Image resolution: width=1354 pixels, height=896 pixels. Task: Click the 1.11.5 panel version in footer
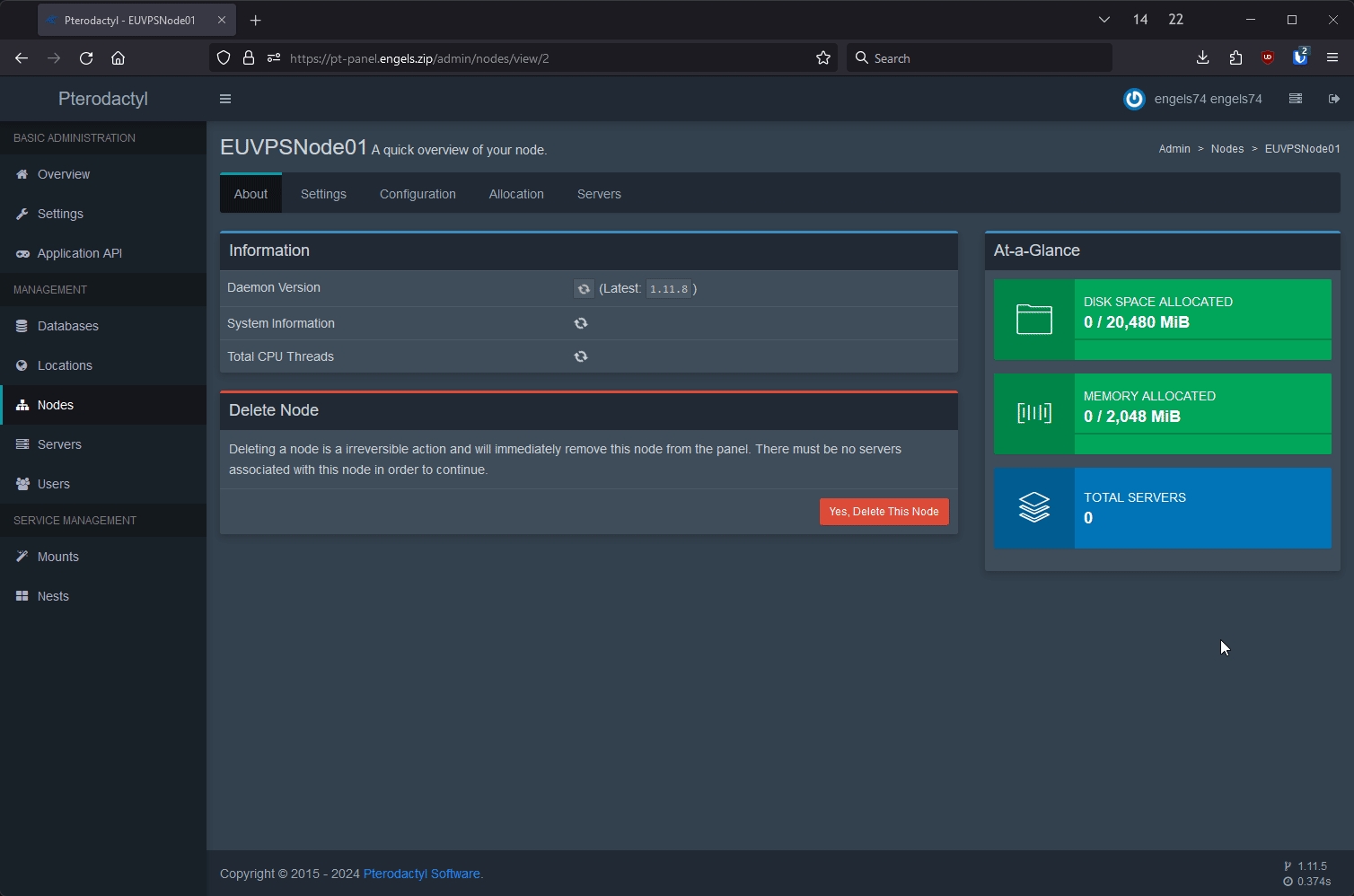click(x=1312, y=866)
